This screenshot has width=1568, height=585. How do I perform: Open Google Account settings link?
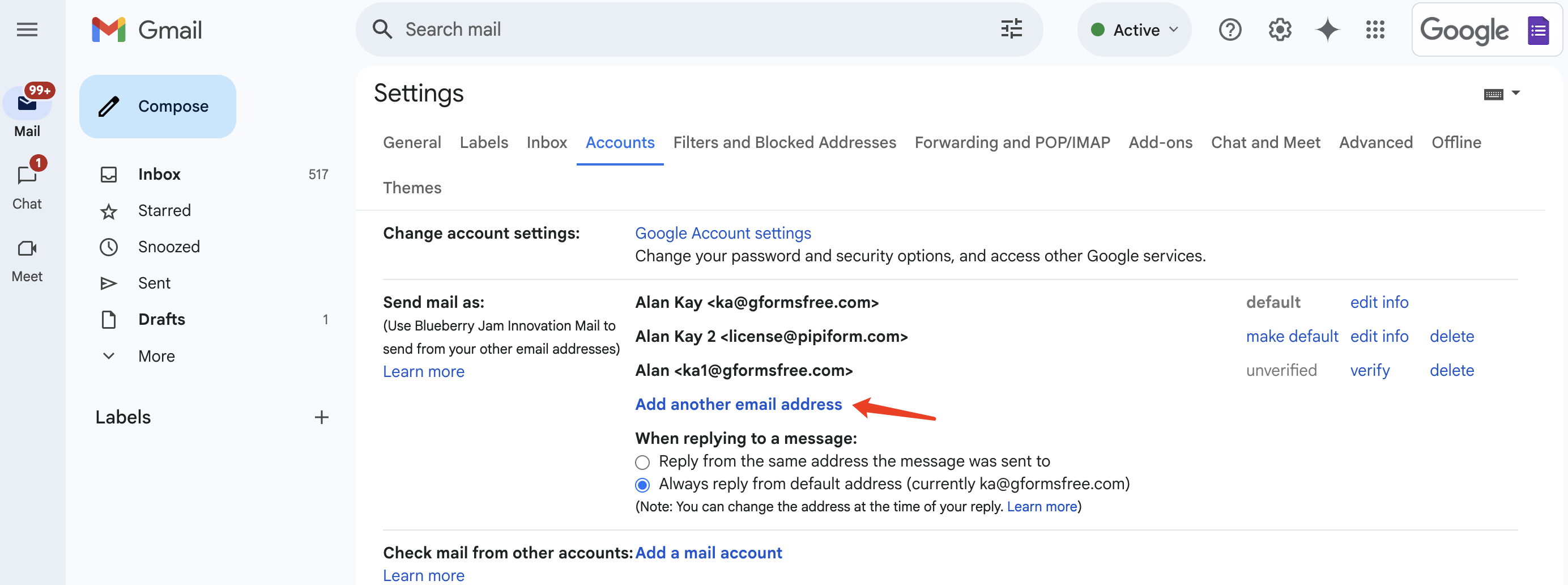point(722,233)
